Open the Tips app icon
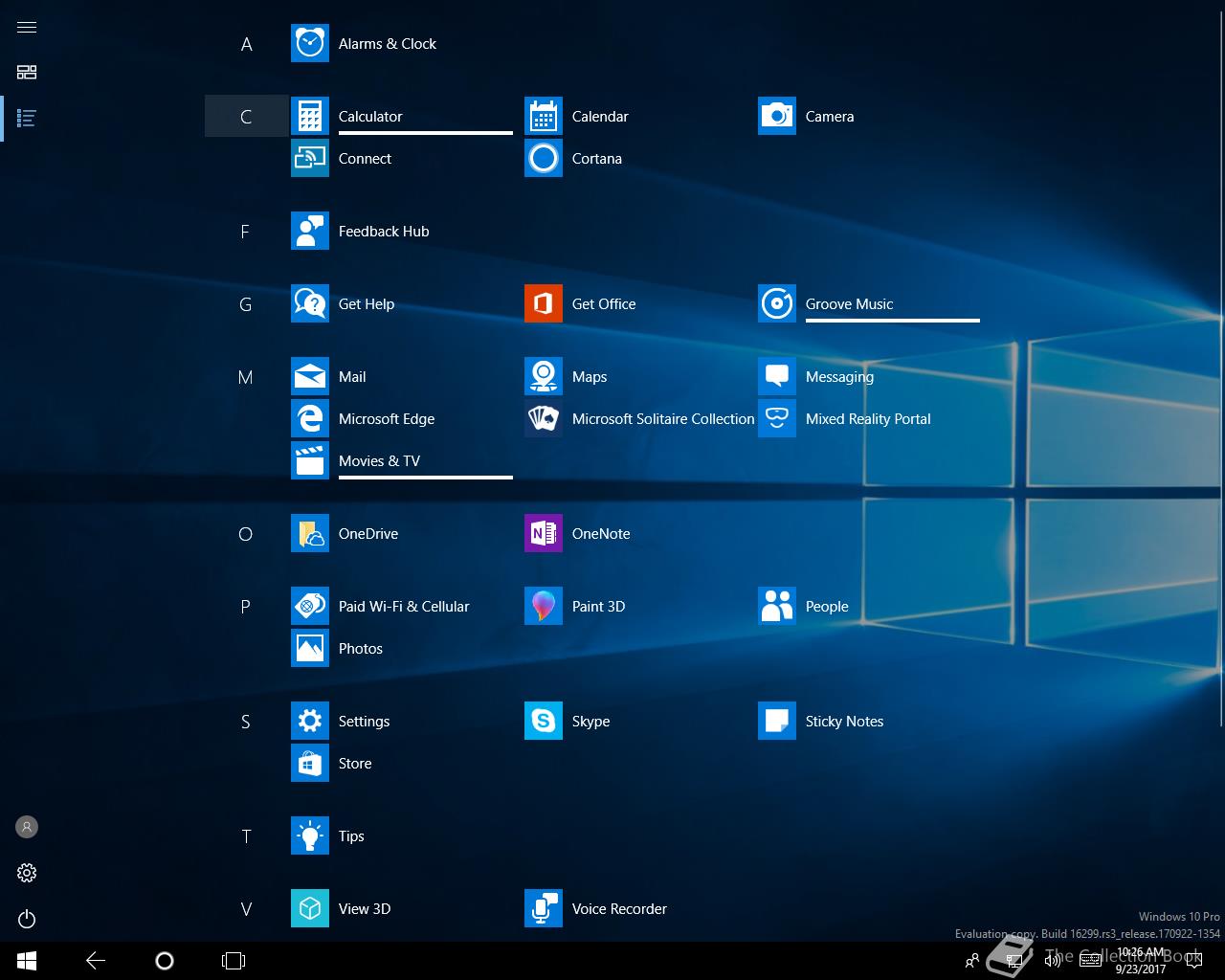1225x980 pixels. (x=310, y=835)
